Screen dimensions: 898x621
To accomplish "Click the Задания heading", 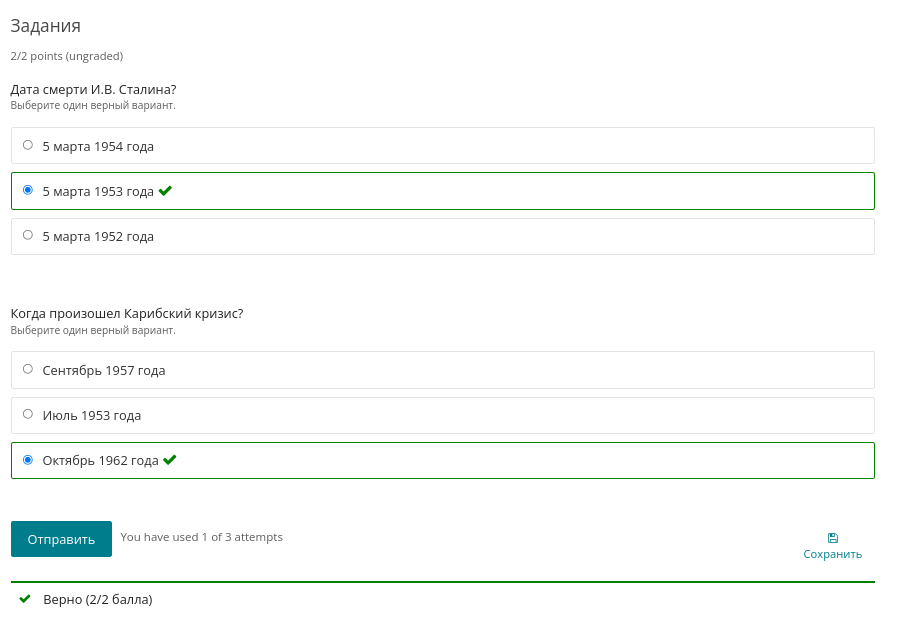I will (x=45, y=26).
